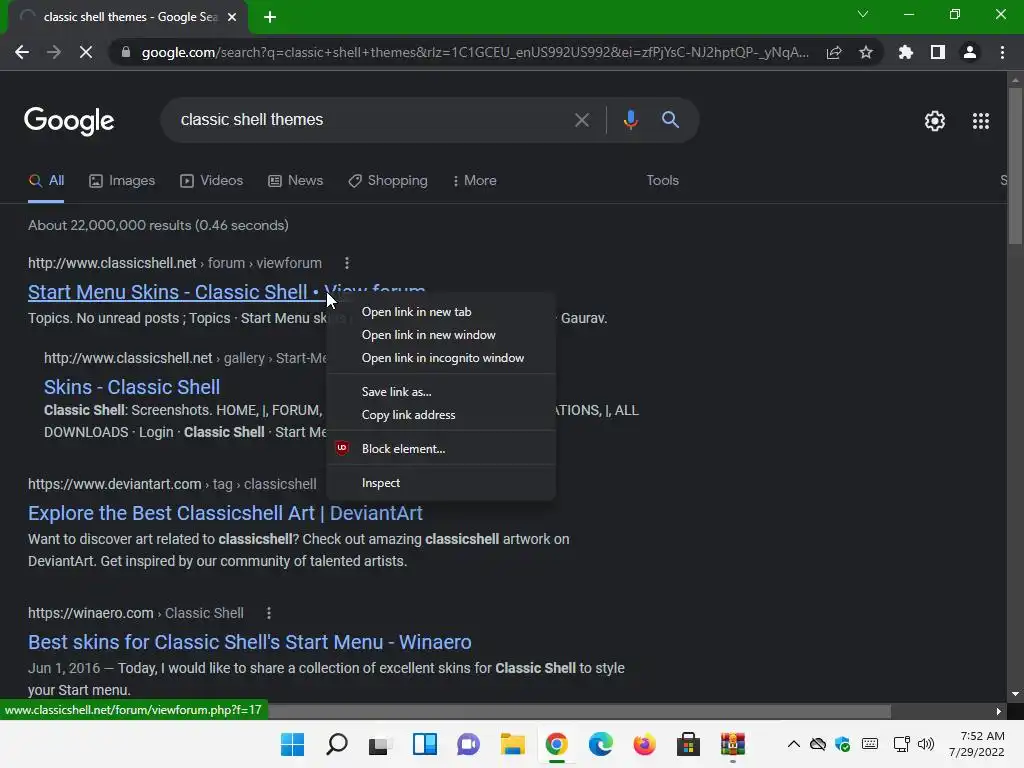Screen dimensions: 1024x768
Task: Open Microsoft Edge from taskbar
Action: (x=600, y=744)
